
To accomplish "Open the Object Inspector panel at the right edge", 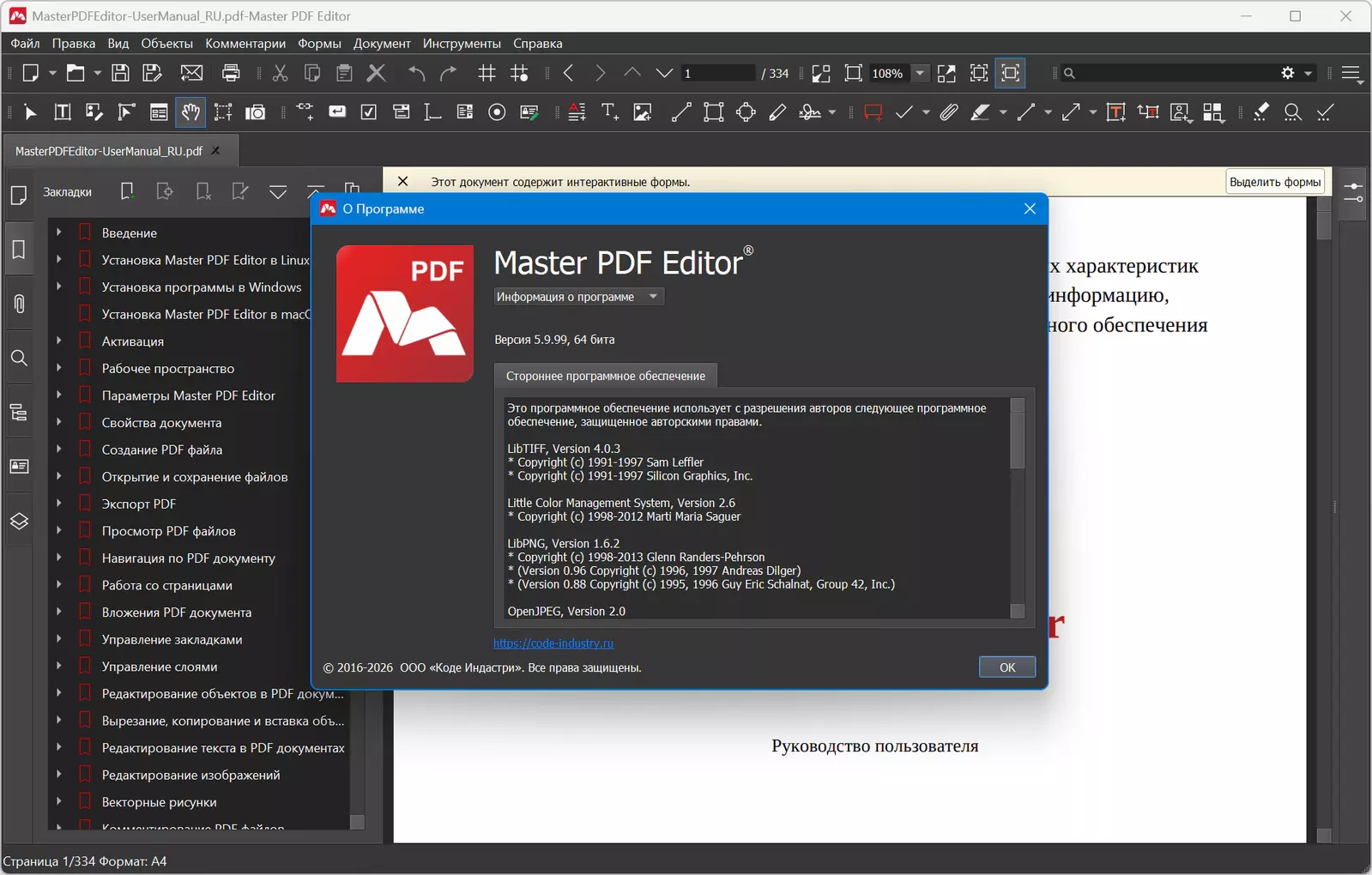I will pos(1353,192).
